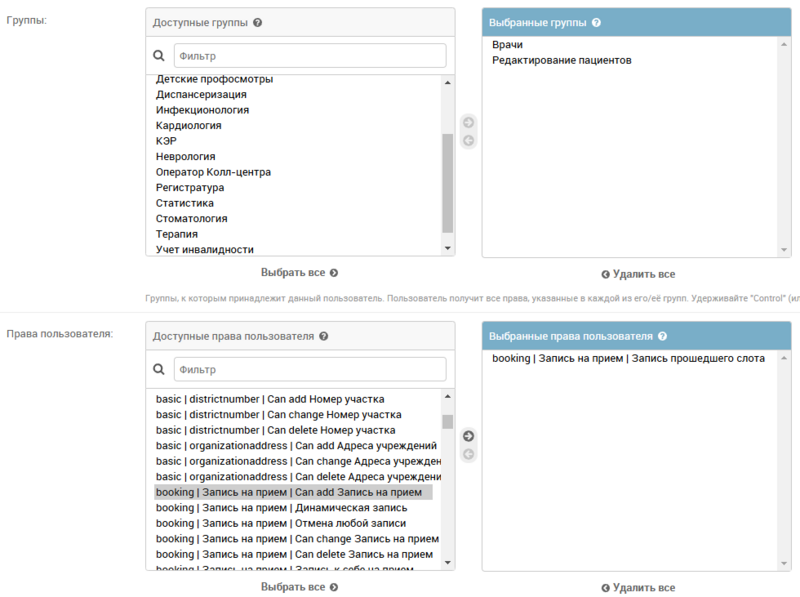
Task: Select Динамическая запись permission
Action: (282, 508)
